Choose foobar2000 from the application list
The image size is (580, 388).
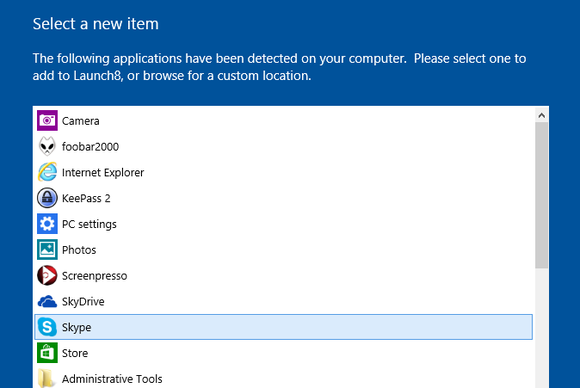90,147
